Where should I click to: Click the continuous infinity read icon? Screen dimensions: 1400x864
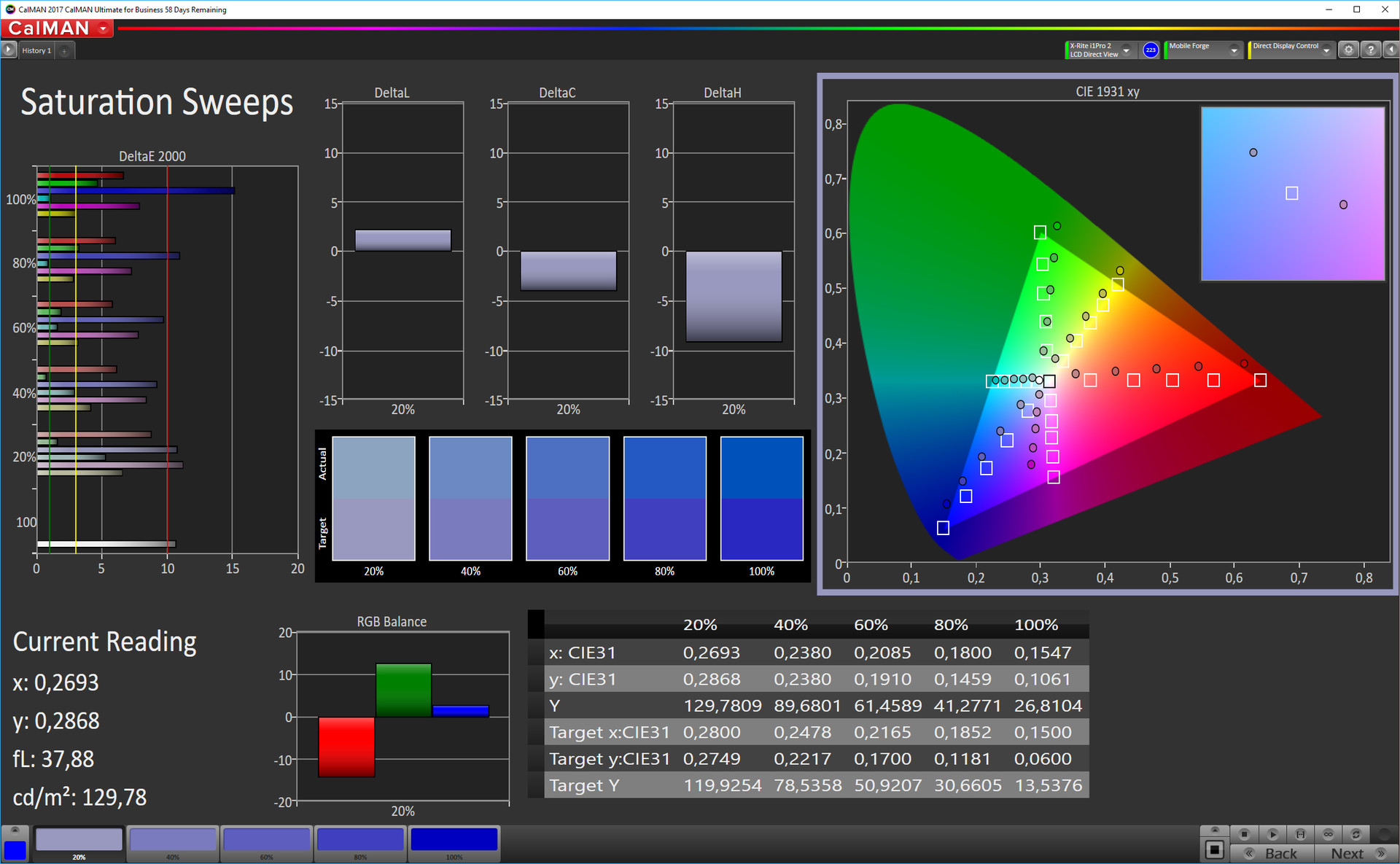tap(1328, 834)
